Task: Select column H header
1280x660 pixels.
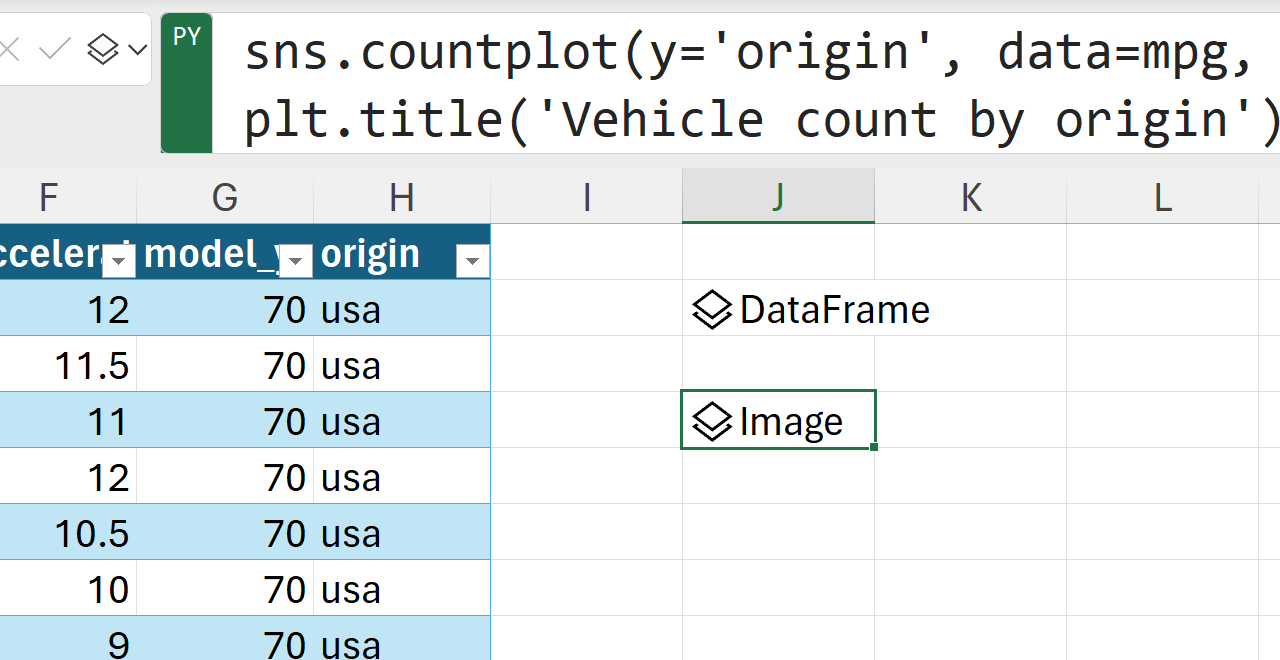Action: (x=402, y=197)
